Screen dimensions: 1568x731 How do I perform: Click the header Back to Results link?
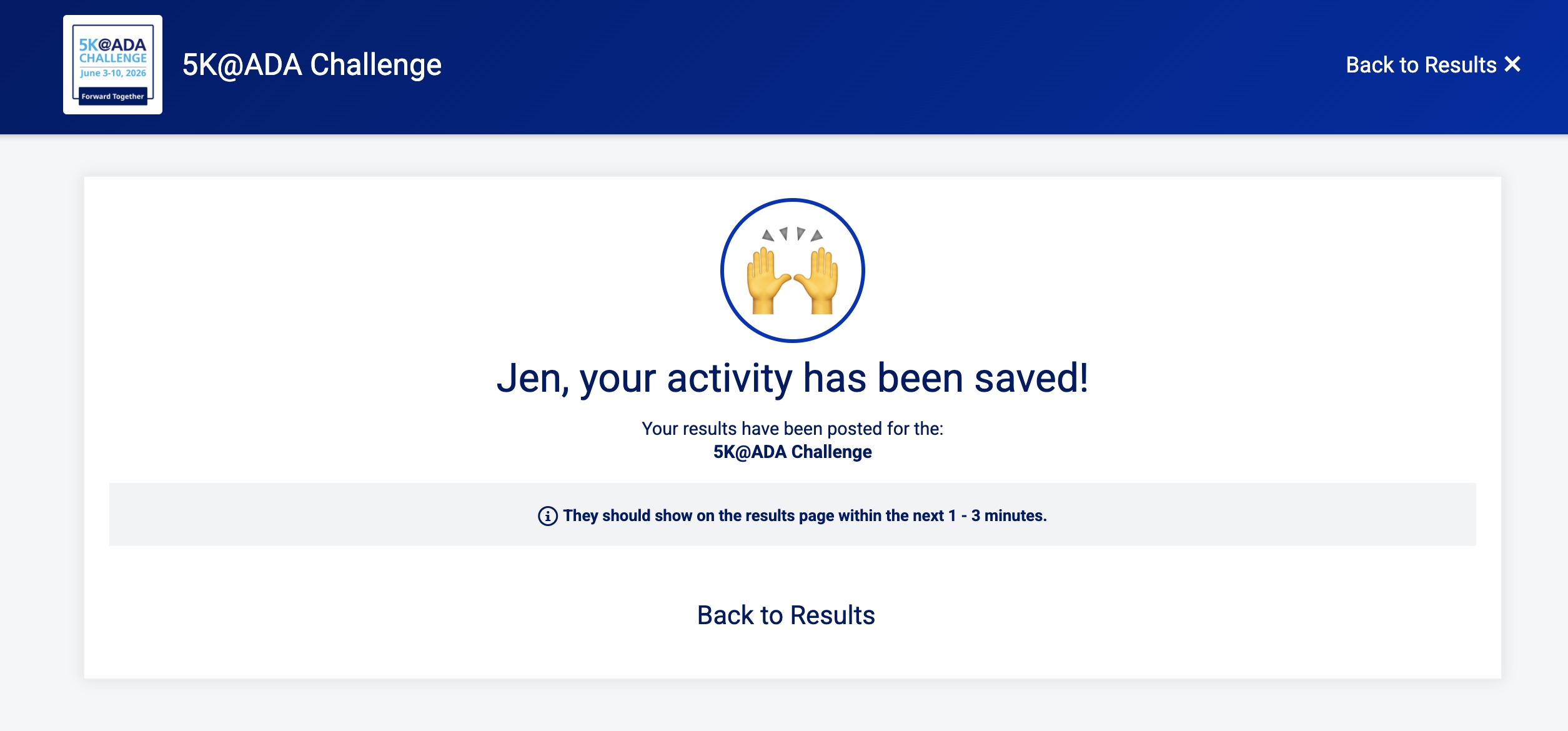(1421, 65)
